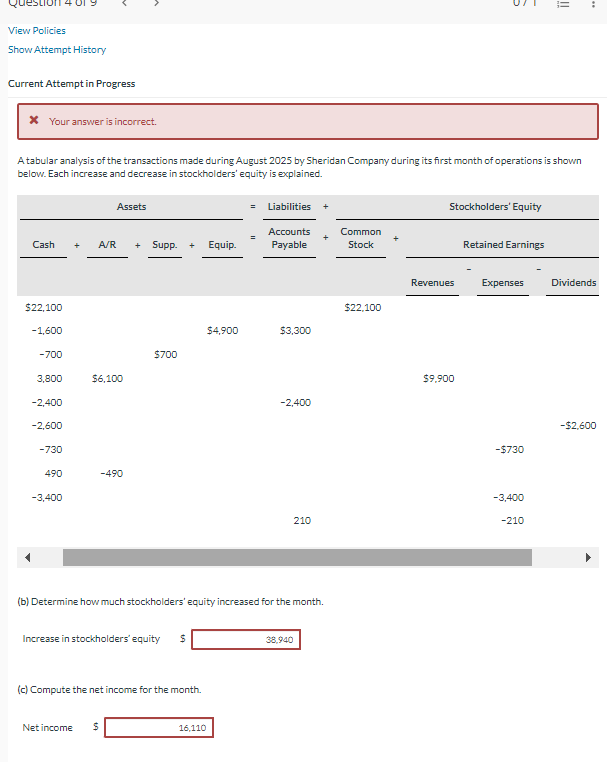
Task: Click the Revenues column header
Action: [x=433, y=282]
